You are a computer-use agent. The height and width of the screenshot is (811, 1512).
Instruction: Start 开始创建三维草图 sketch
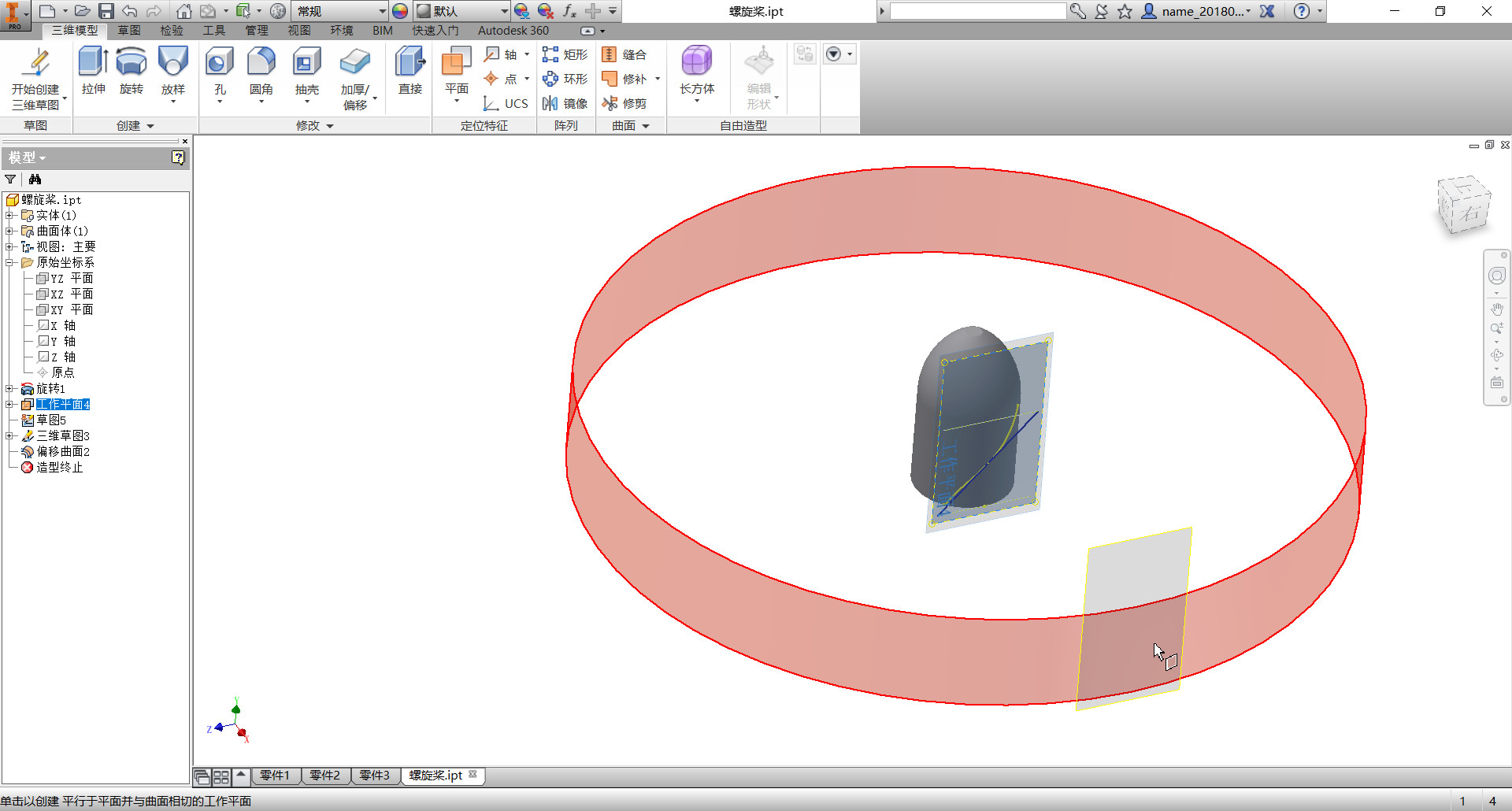point(35,77)
